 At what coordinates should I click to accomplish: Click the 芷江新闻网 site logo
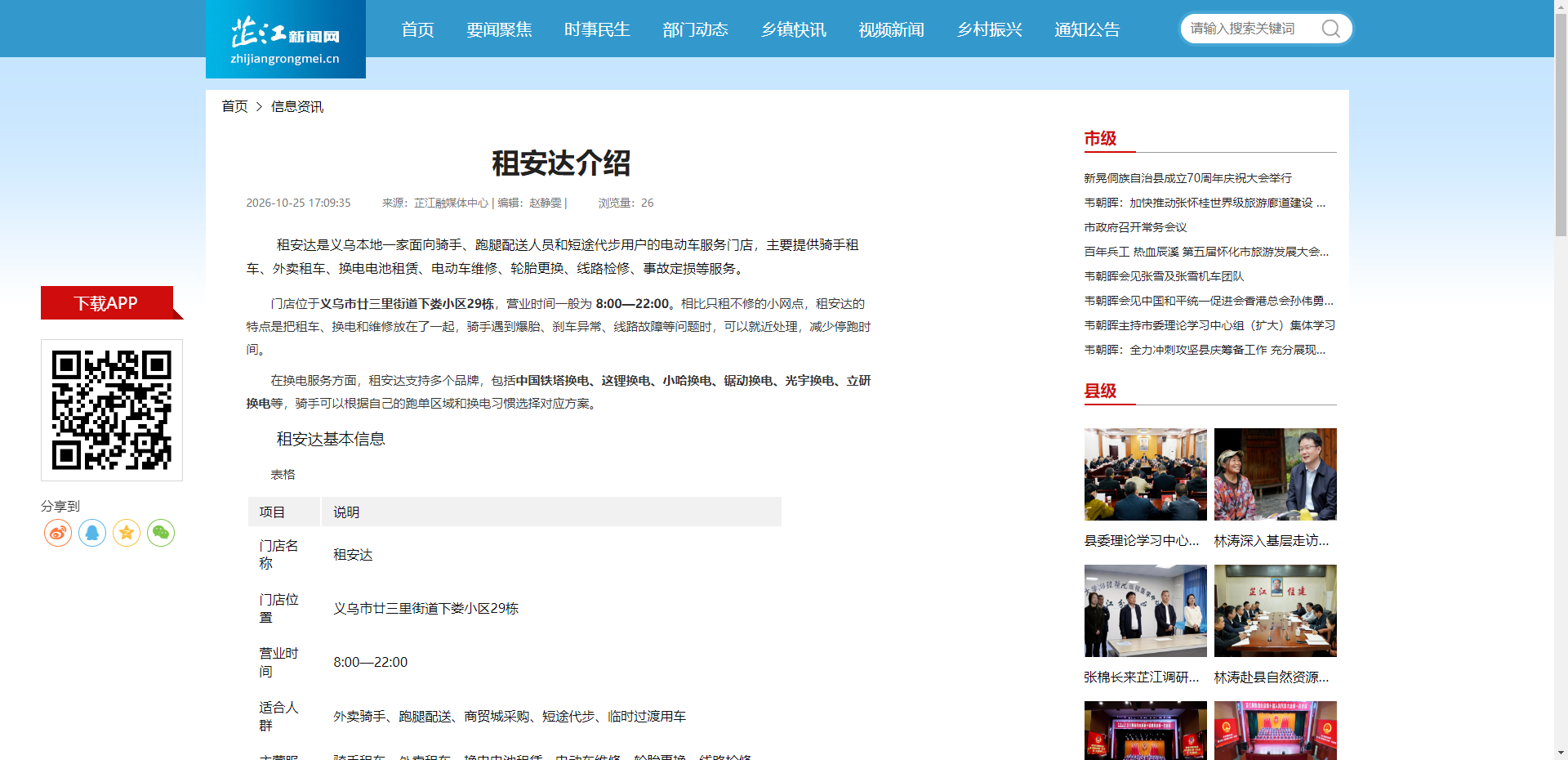[x=286, y=39]
